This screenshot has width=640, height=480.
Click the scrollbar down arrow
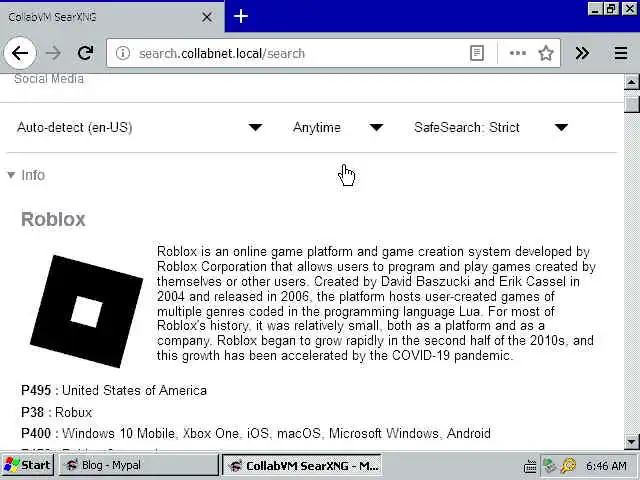pos(631,442)
